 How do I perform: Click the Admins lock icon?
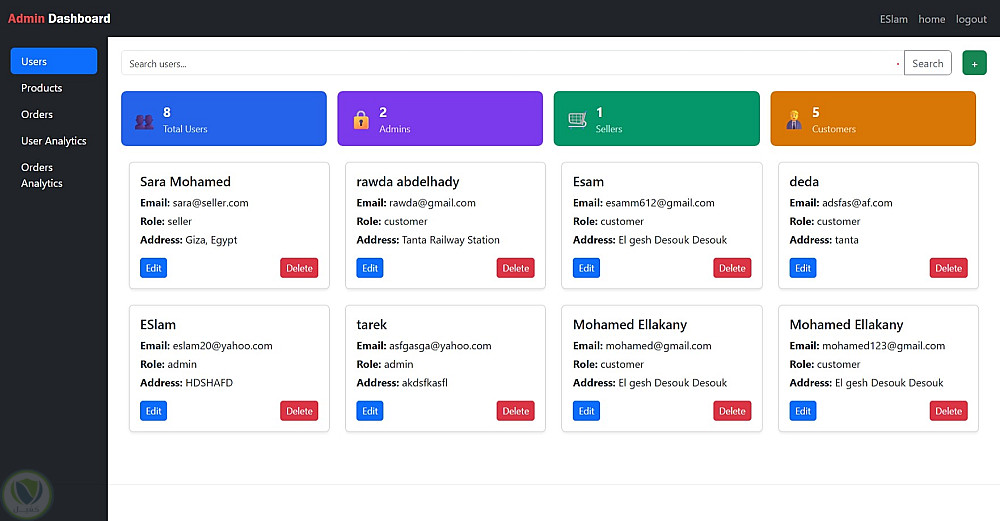(x=361, y=121)
